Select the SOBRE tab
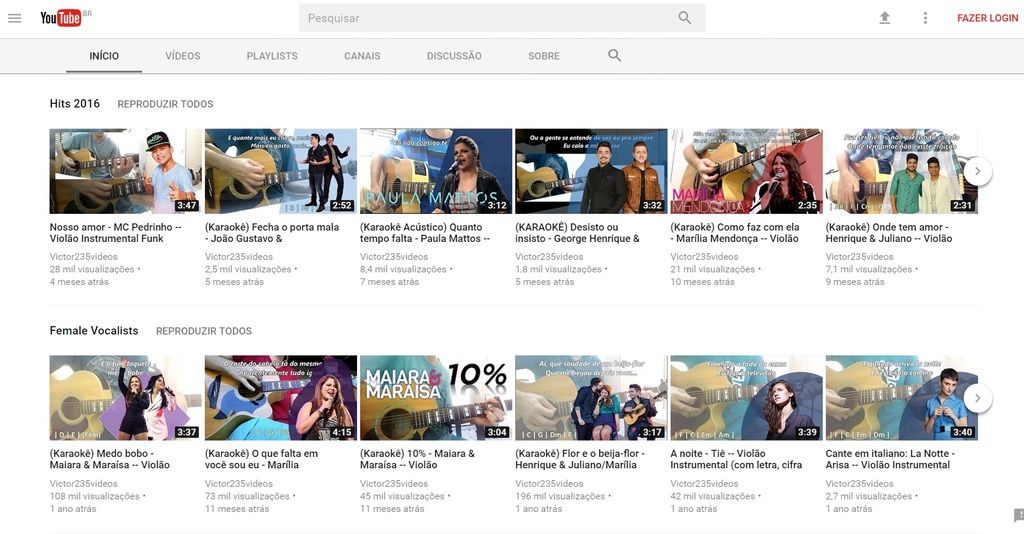 (544, 56)
